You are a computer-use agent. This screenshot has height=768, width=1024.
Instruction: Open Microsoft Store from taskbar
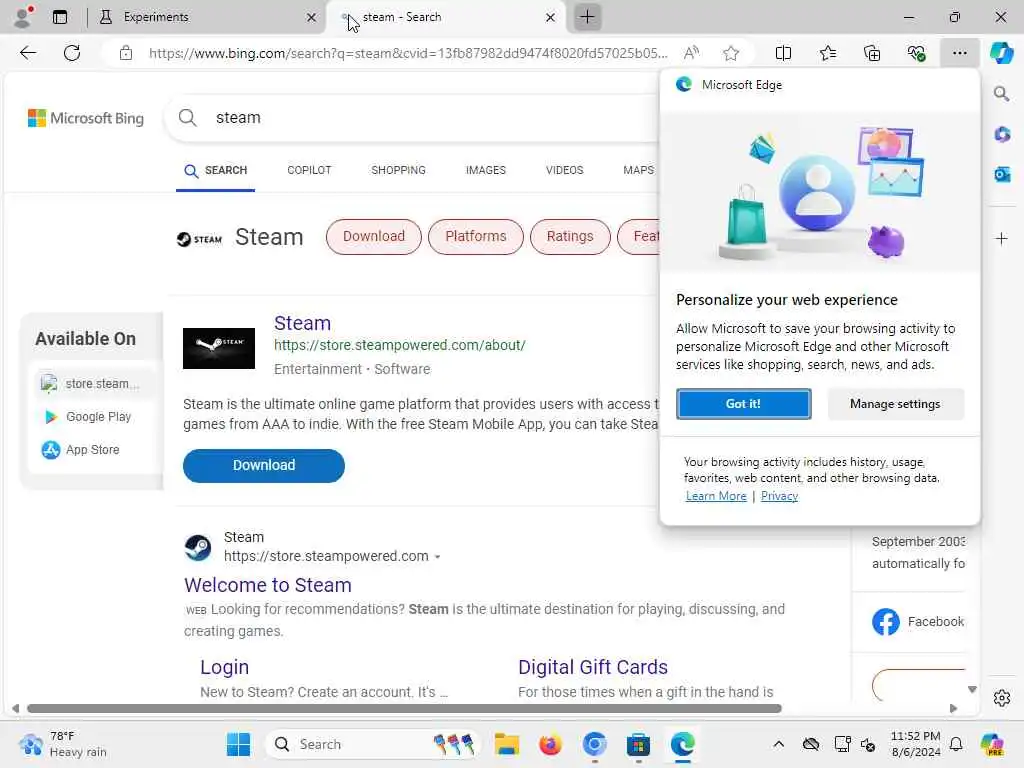[638, 744]
